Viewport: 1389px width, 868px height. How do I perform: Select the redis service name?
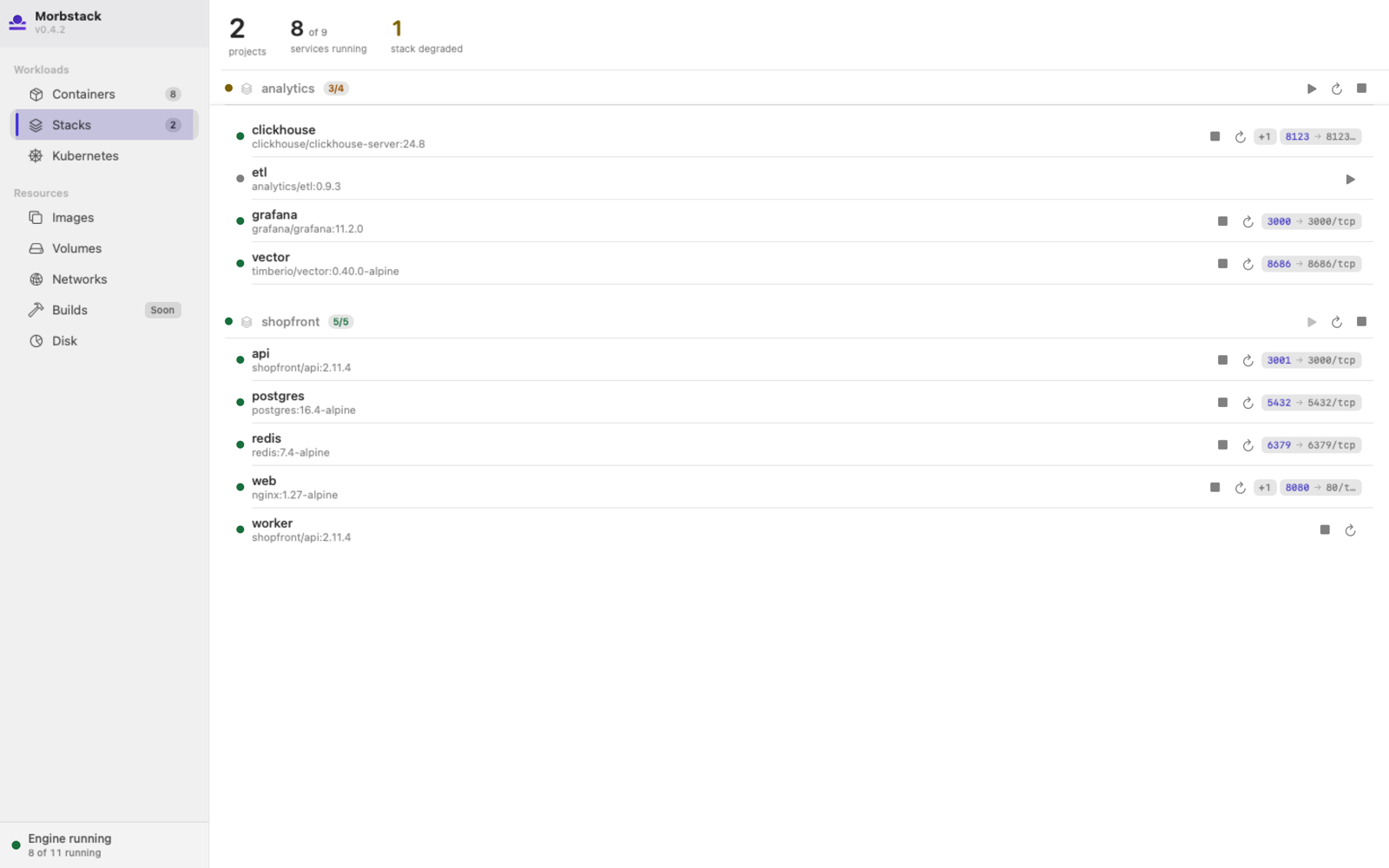click(x=267, y=439)
